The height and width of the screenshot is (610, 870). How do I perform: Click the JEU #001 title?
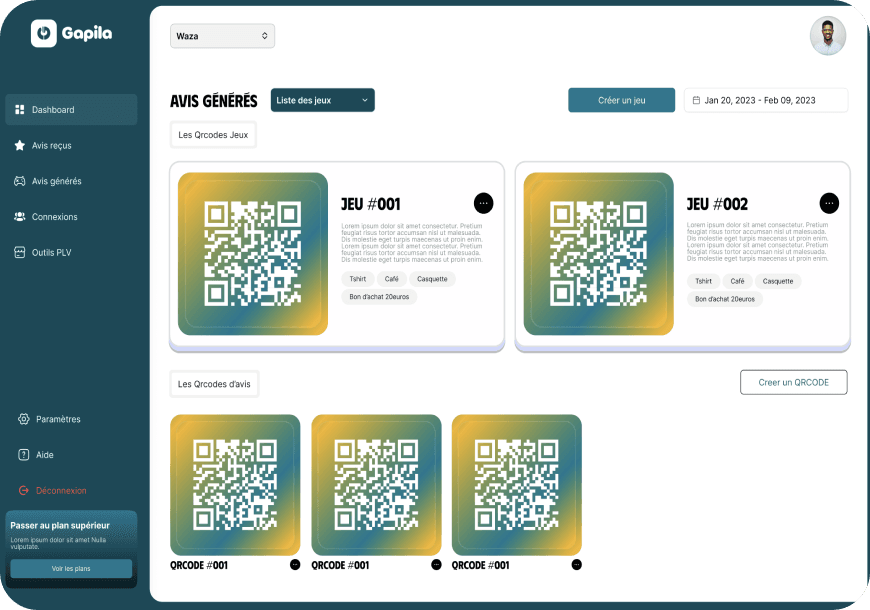pos(371,204)
